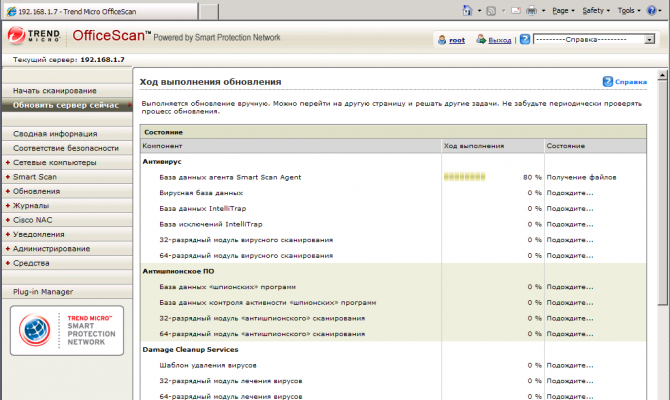This screenshot has width=670, height=400.
Task: Click the row База данных IntelliTrap
Action: click(393, 209)
